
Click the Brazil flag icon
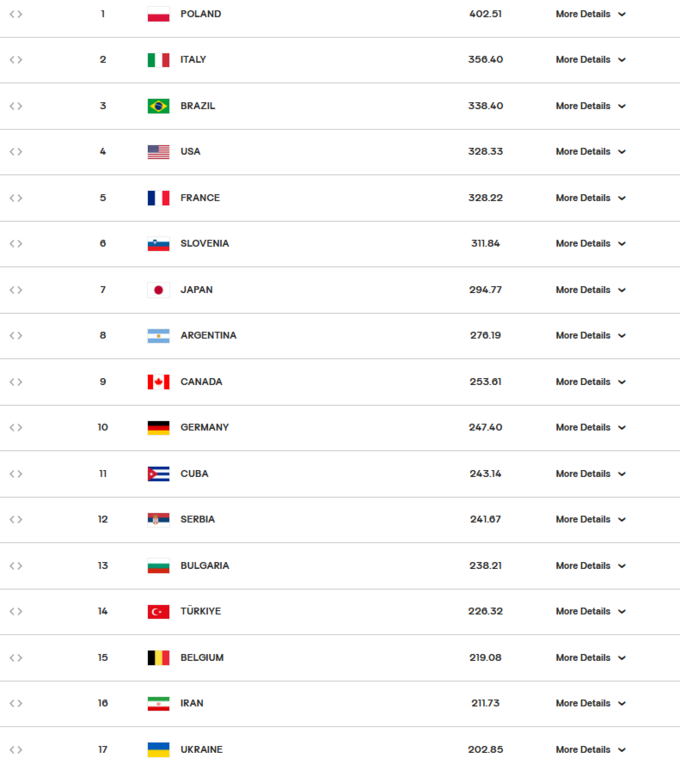(158, 106)
